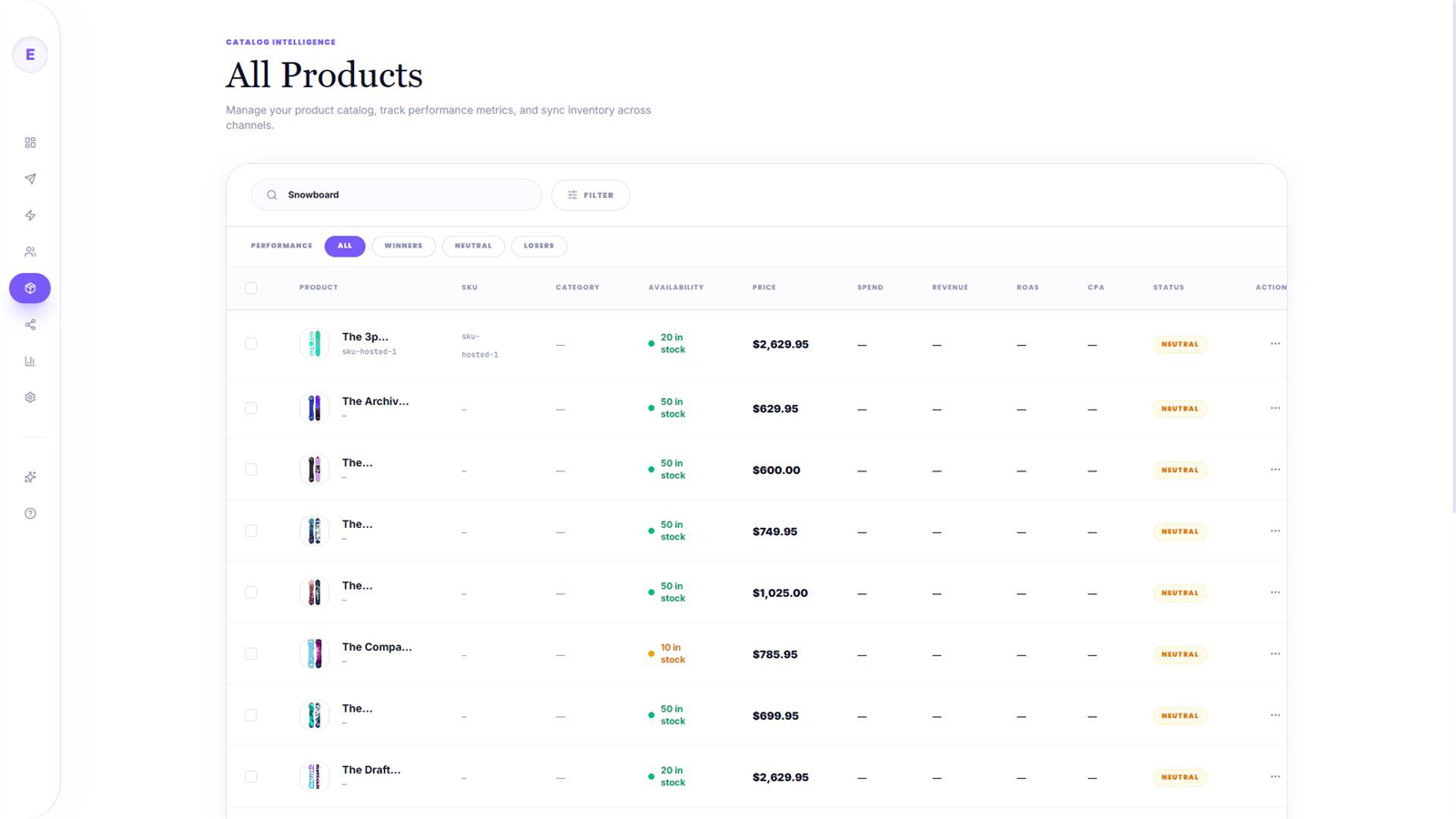Image resolution: width=1456 pixels, height=819 pixels.
Task: Toggle the select-all checkbox in table header
Action: [x=251, y=288]
